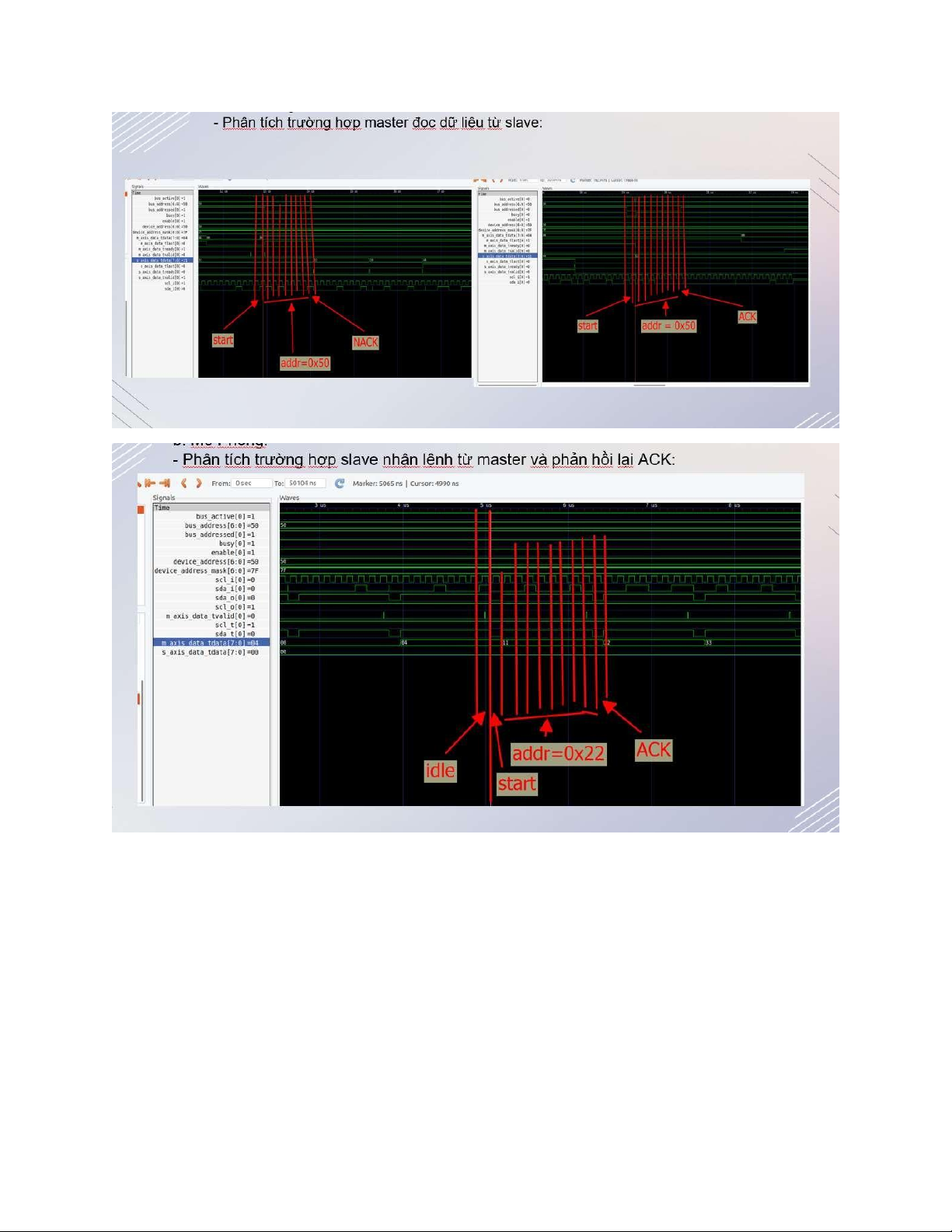Select the busy[0] signal row
952x1232 pixels.
pyautogui.click(x=211, y=543)
